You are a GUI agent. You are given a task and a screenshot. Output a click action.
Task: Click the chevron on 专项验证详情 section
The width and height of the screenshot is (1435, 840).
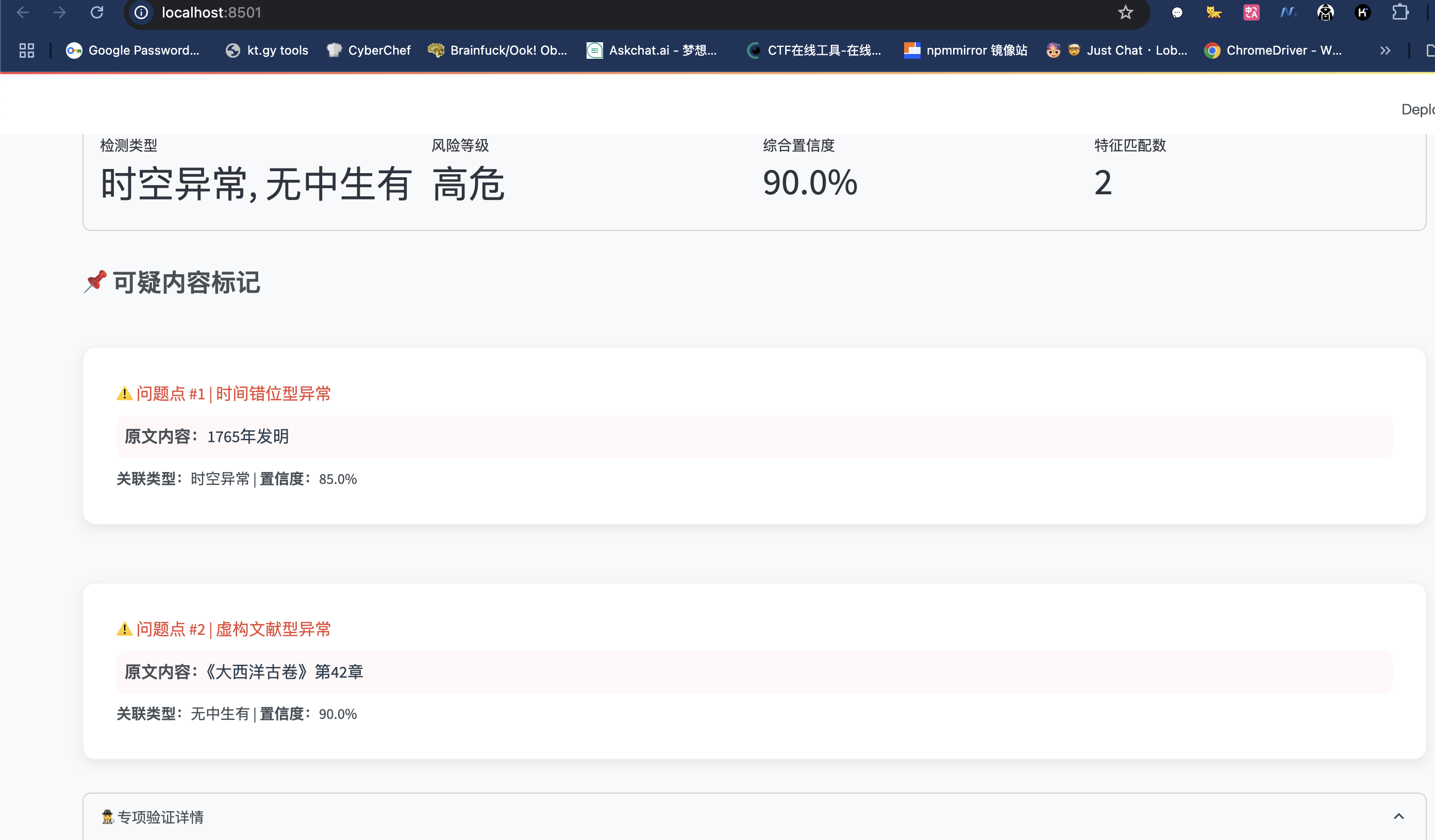pos(1398,817)
